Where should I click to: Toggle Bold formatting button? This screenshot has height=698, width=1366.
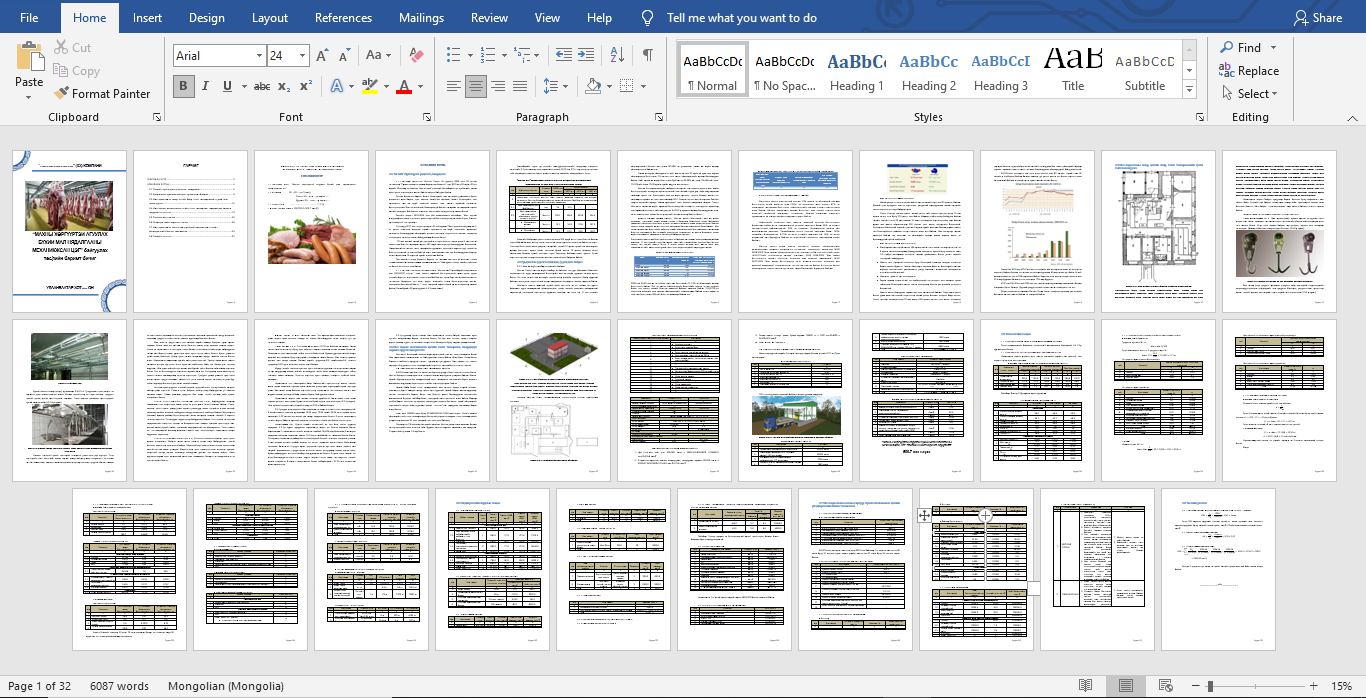(183, 87)
